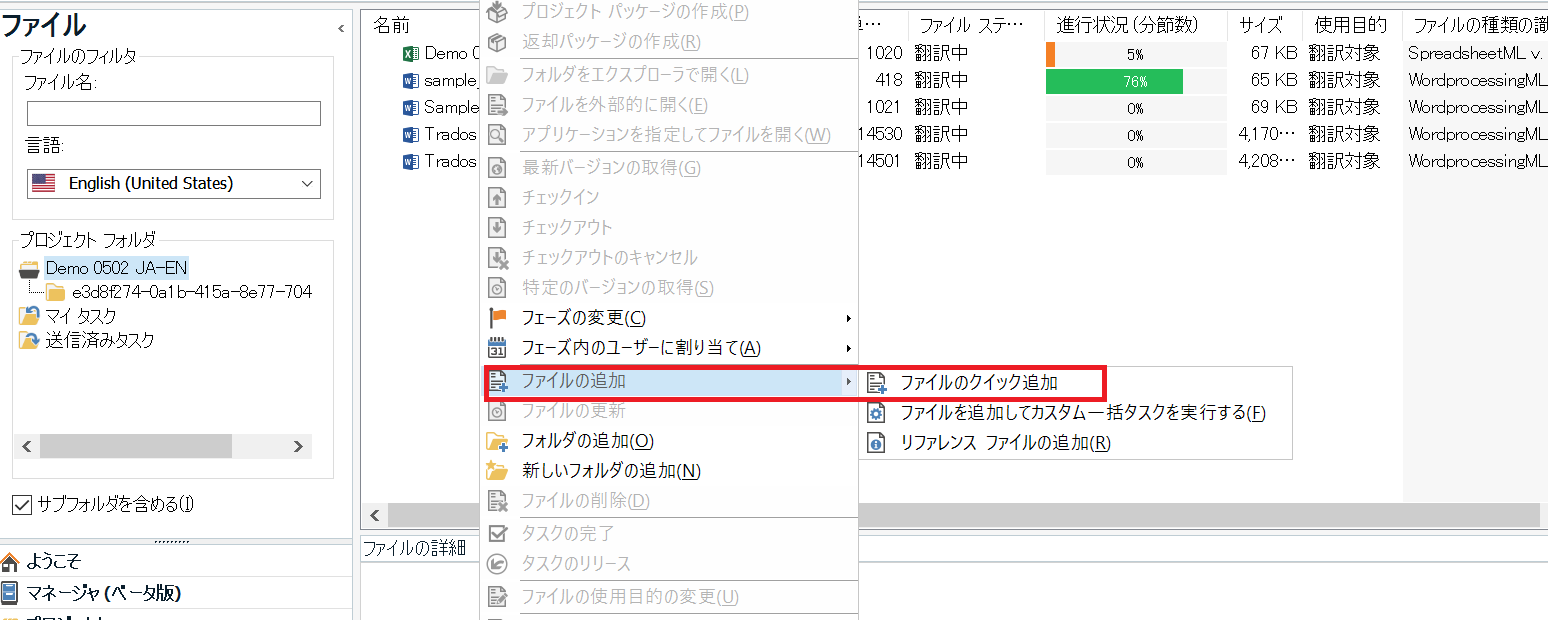1548x620 pixels.
Task: Click the orange flag icon for フェーズの変更
Action: tap(497, 318)
